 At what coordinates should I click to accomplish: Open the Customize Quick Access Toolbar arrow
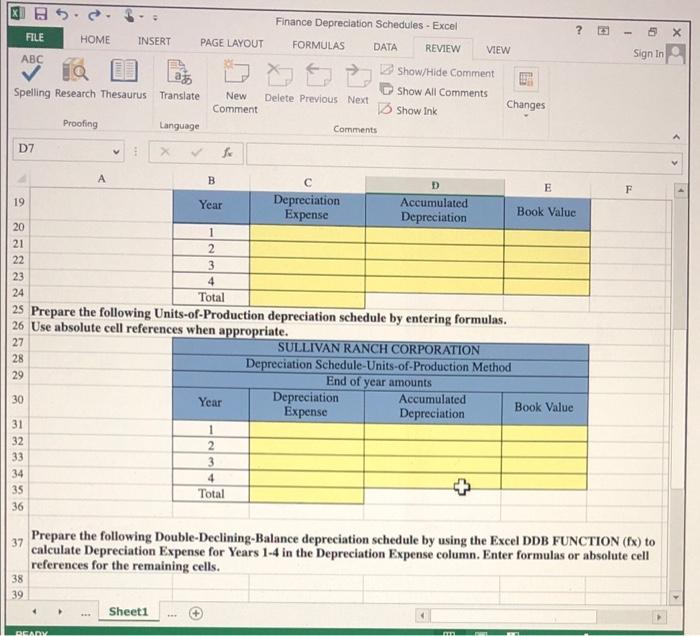pos(155,18)
